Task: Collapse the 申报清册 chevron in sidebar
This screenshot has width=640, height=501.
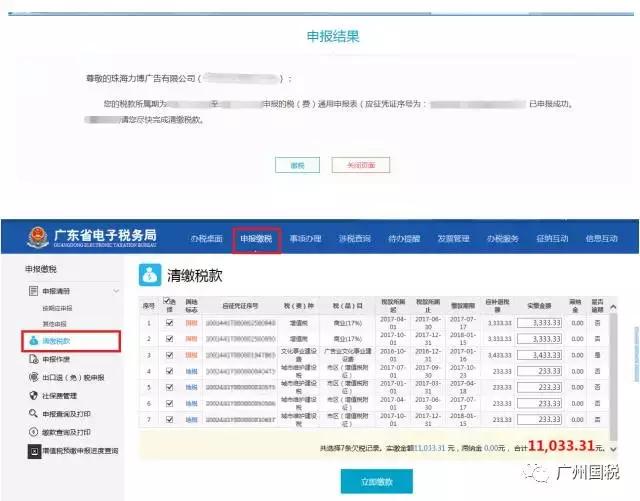Action: (116, 291)
